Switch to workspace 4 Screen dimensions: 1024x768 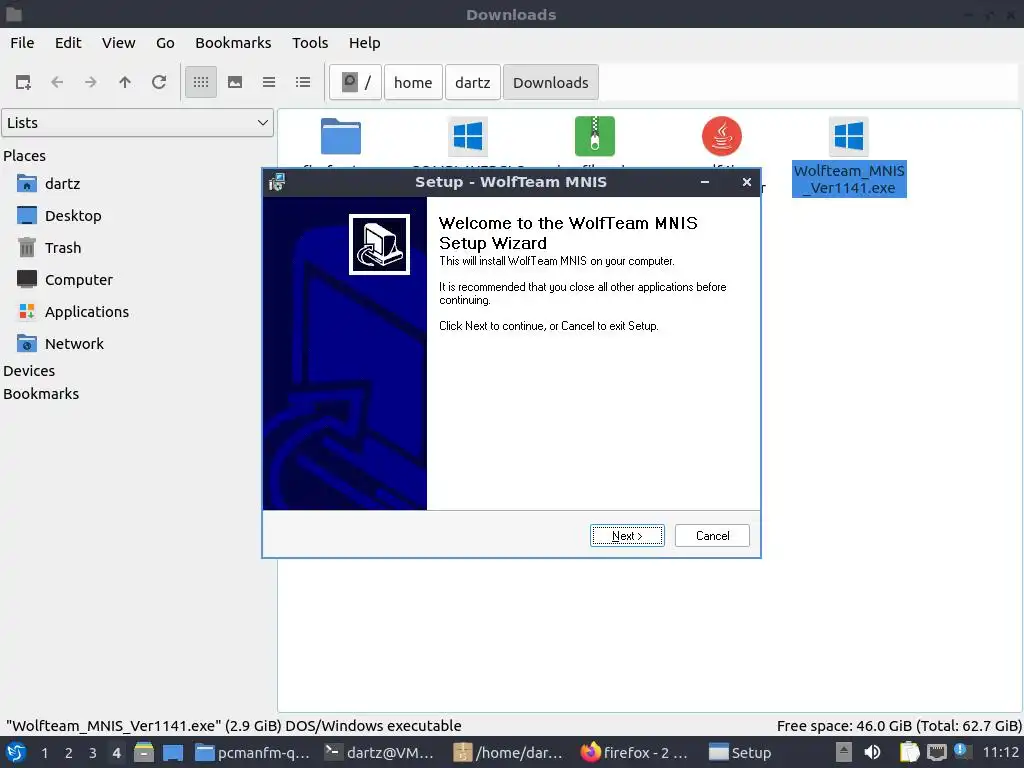116,753
